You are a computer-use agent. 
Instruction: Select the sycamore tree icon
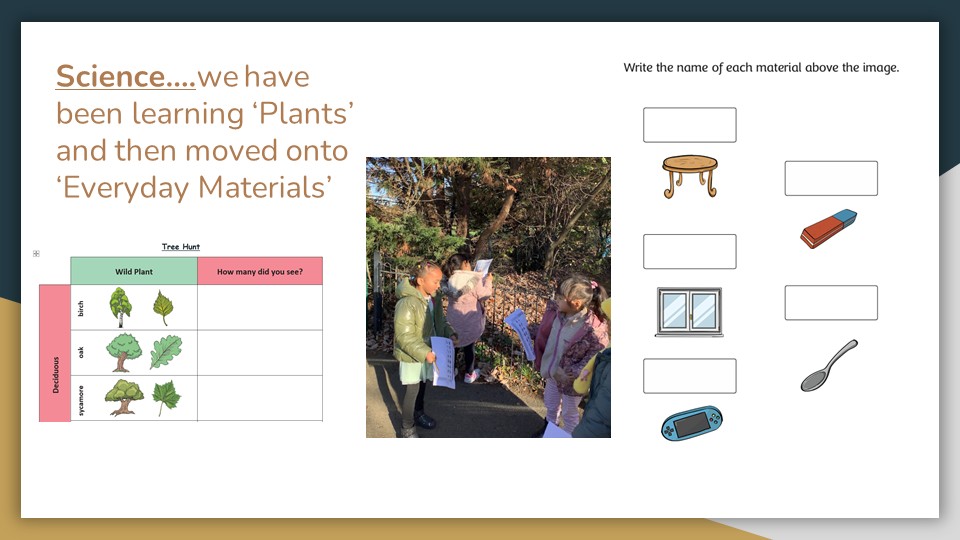point(124,397)
